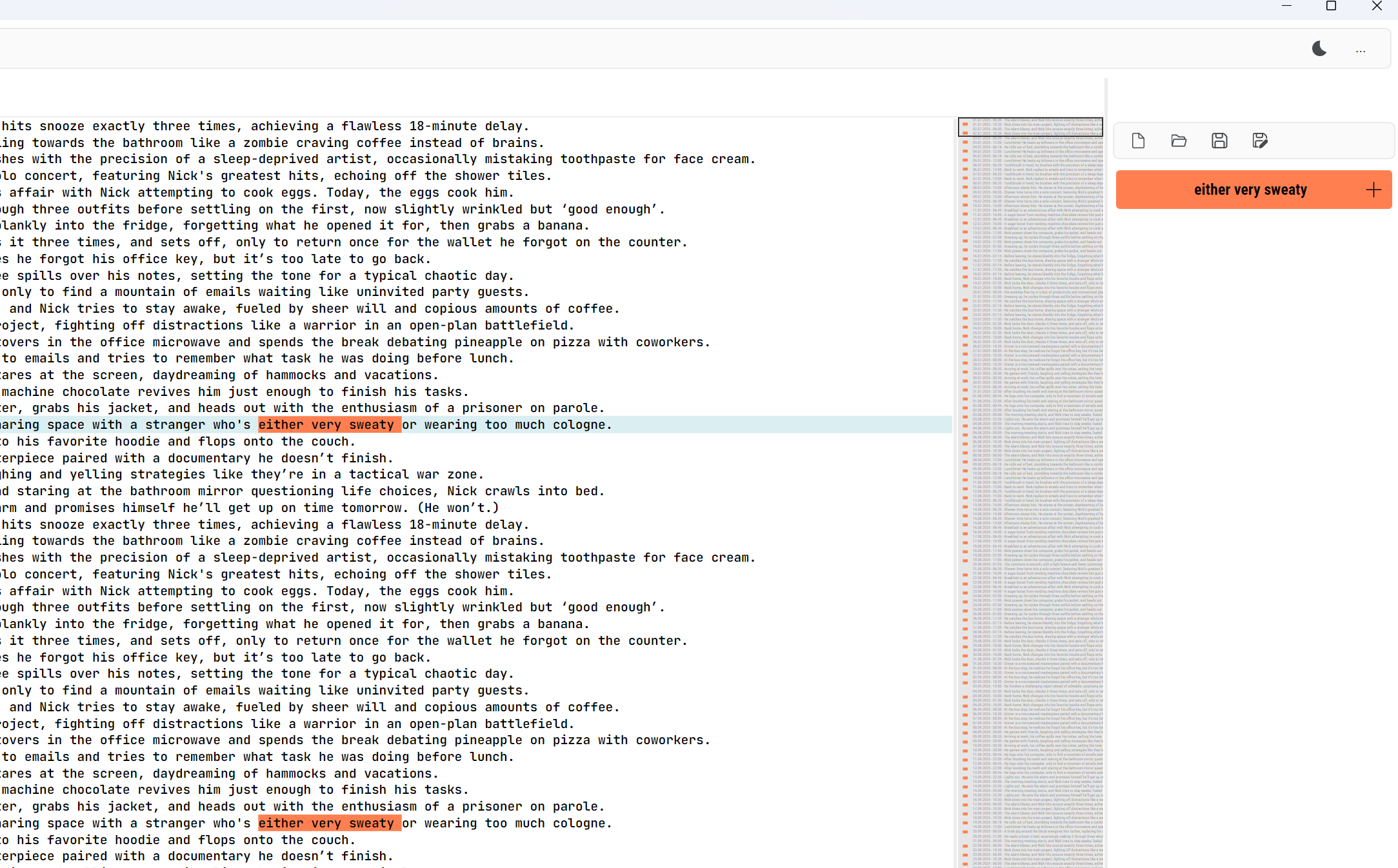Image resolution: width=1398 pixels, height=868 pixels.
Task: Click the plus icon on the orange filter
Action: coord(1373,190)
